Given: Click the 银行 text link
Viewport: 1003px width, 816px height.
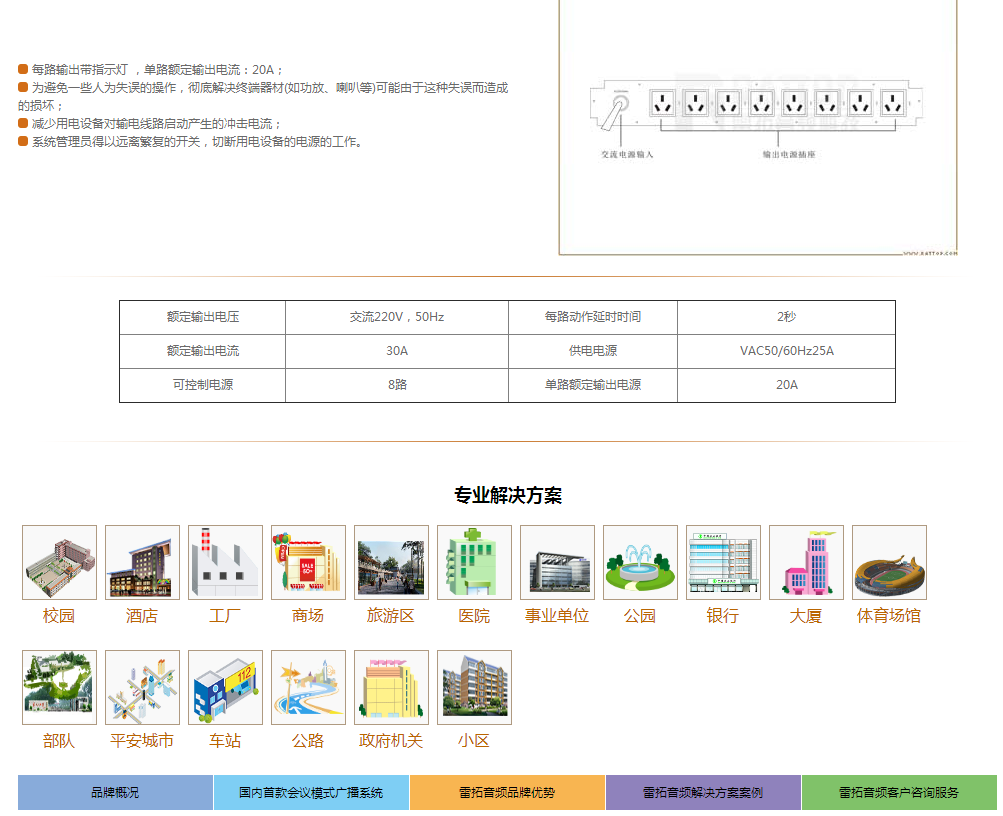Looking at the screenshot, I should [x=722, y=616].
